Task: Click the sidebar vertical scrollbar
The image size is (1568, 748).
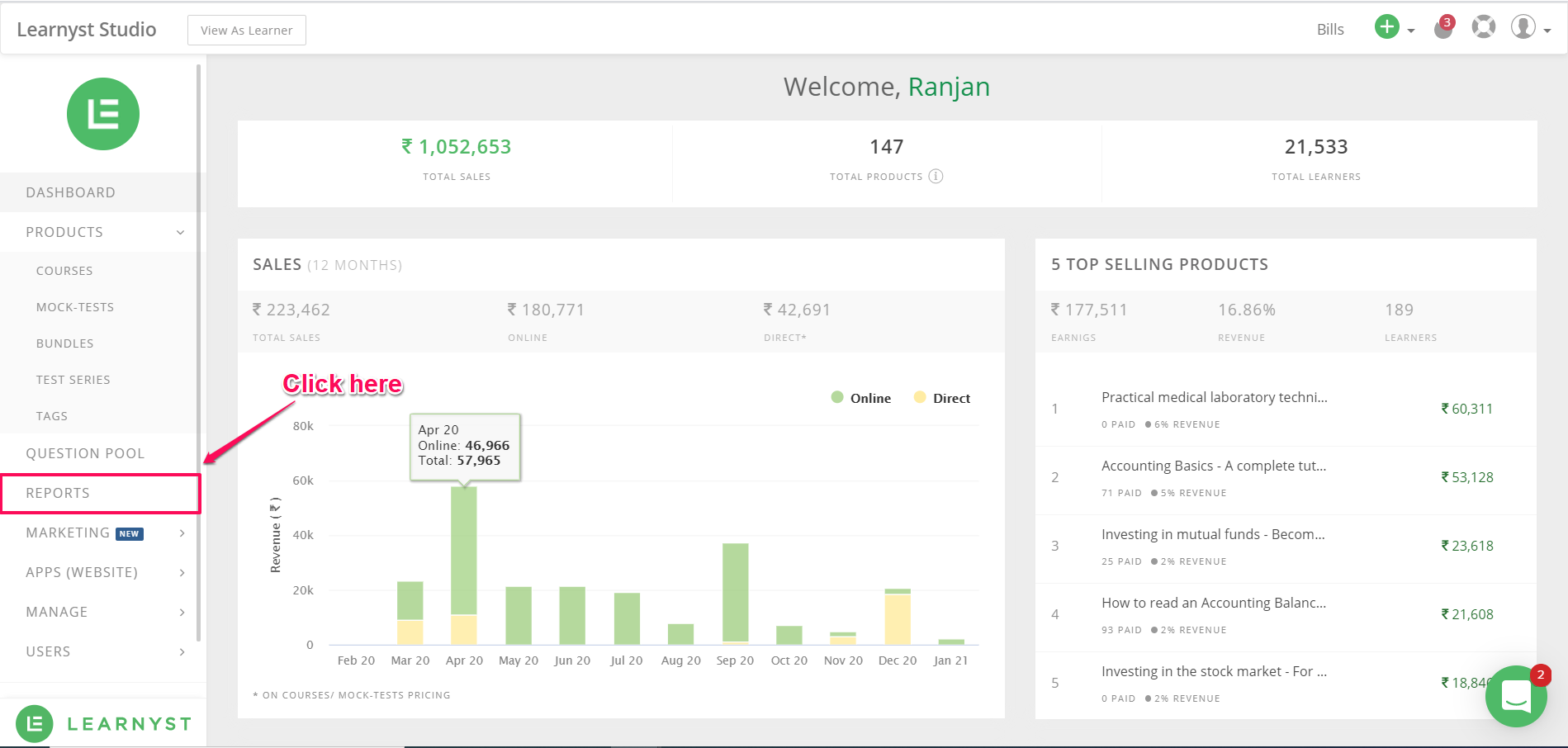Action: [x=198, y=353]
